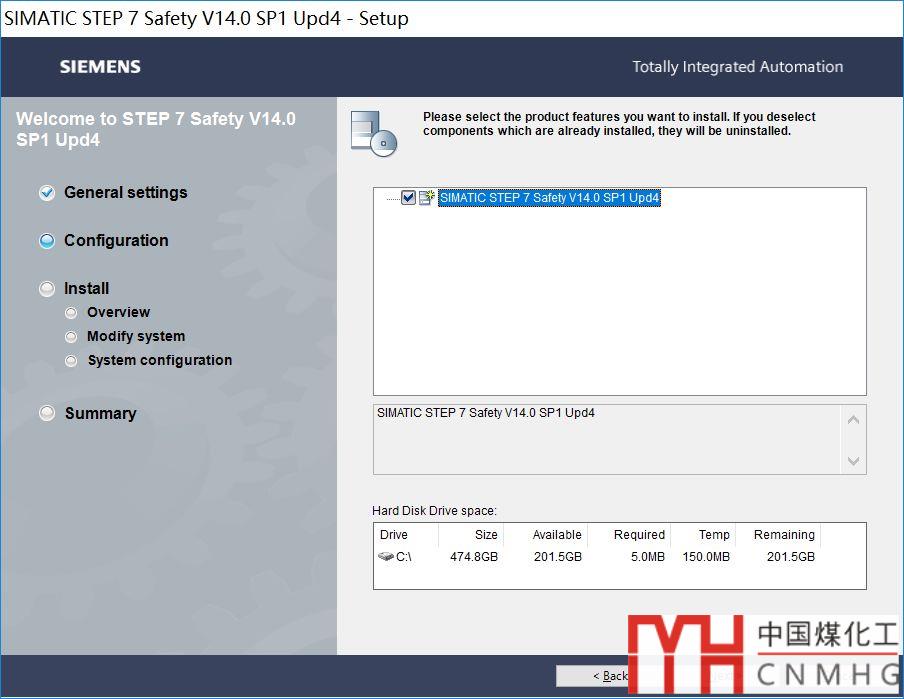Click the Overview sub-step bullet

71,313
